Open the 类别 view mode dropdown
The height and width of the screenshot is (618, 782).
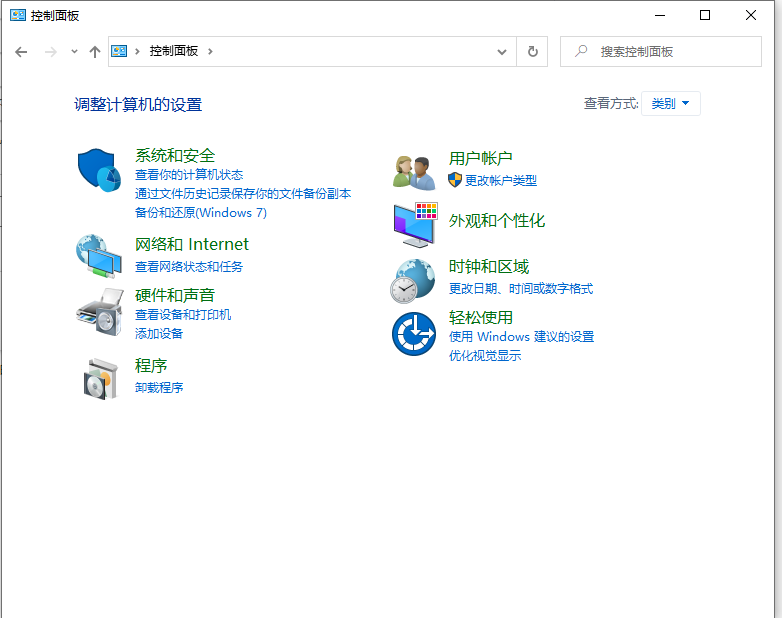[x=671, y=104]
